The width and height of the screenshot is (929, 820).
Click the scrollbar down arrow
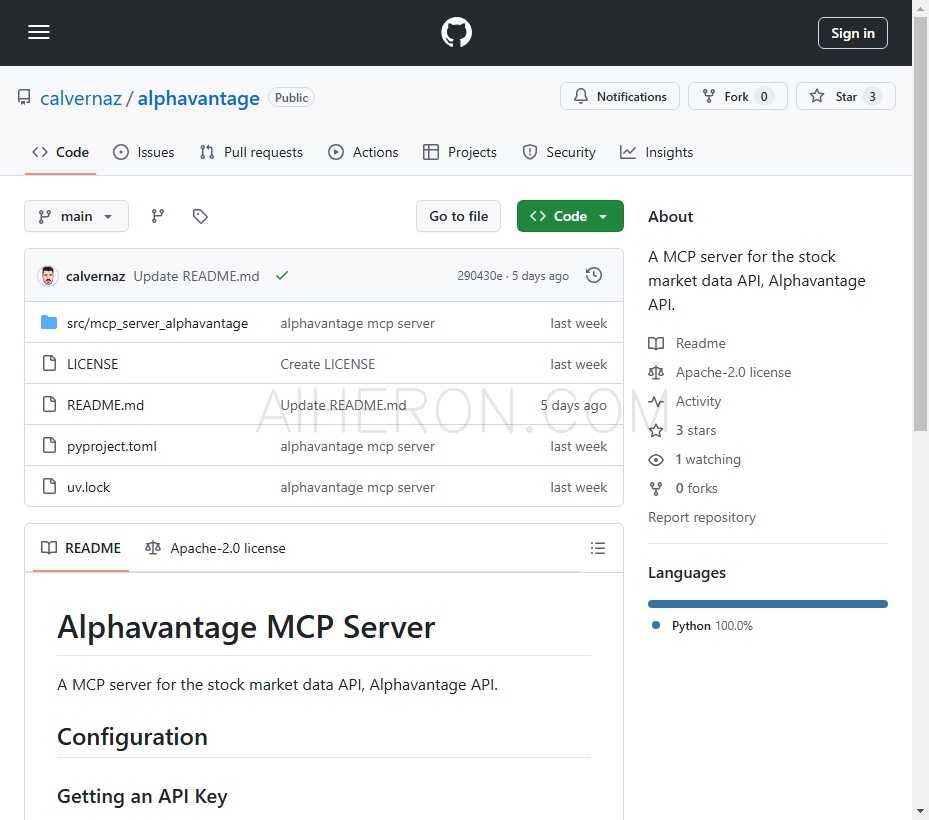920,812
